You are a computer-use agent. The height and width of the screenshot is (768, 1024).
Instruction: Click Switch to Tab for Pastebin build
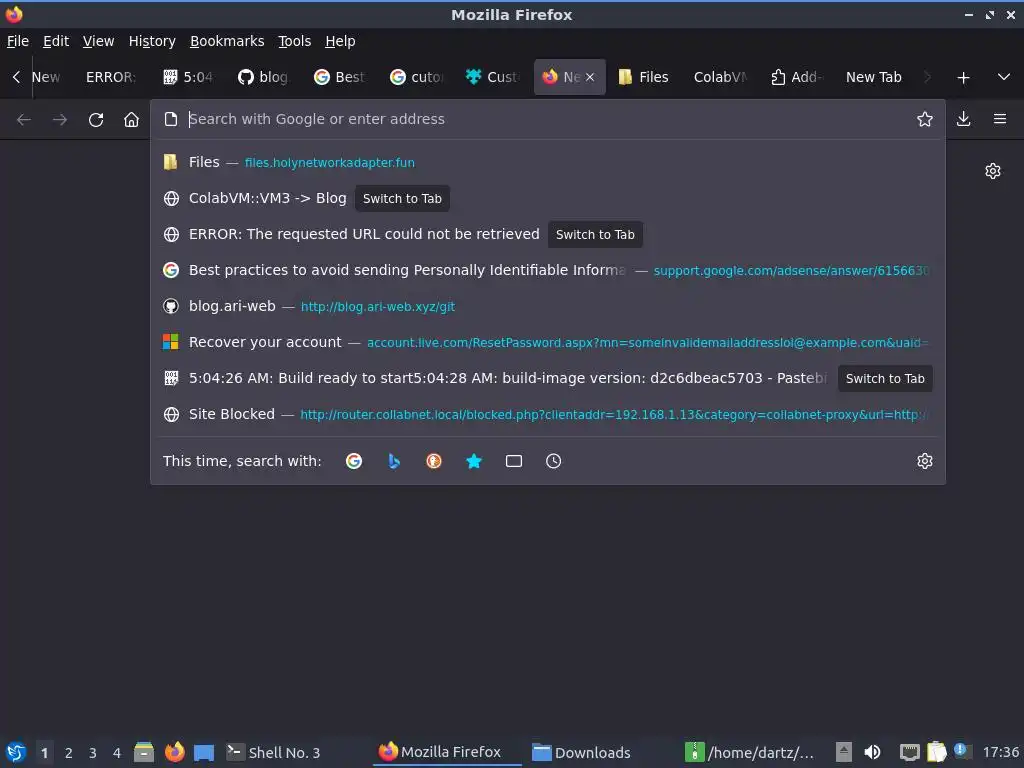pyautogui.click(x=885, y=379)
